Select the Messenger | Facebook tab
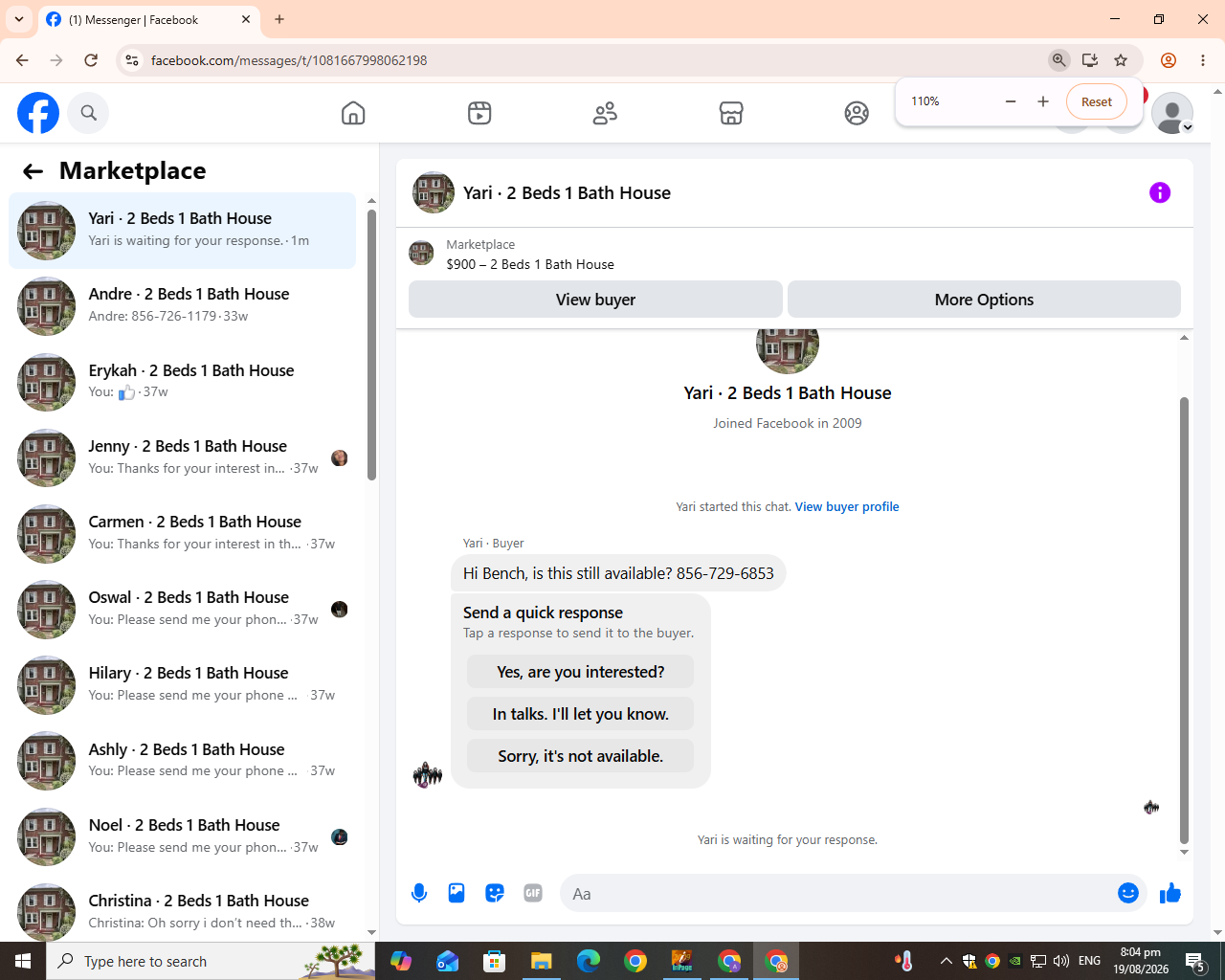The width and height of the screenshot is (1225, 980). click(149, 19)
